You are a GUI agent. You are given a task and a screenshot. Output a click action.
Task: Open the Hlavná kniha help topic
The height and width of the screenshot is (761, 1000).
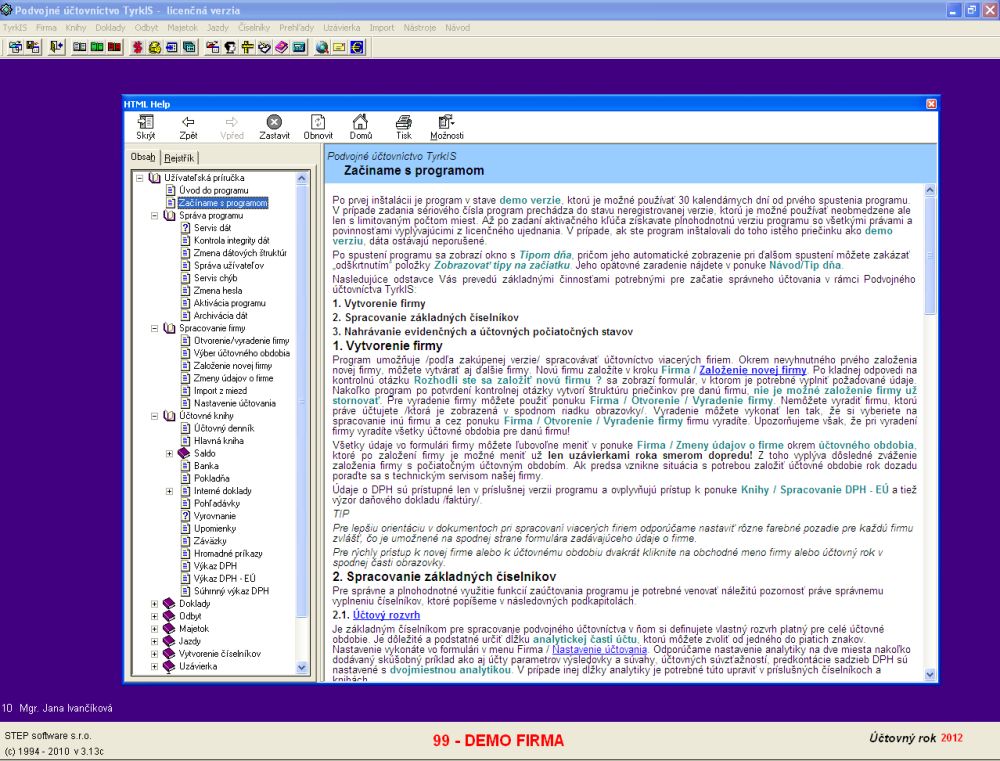(219, 441)
